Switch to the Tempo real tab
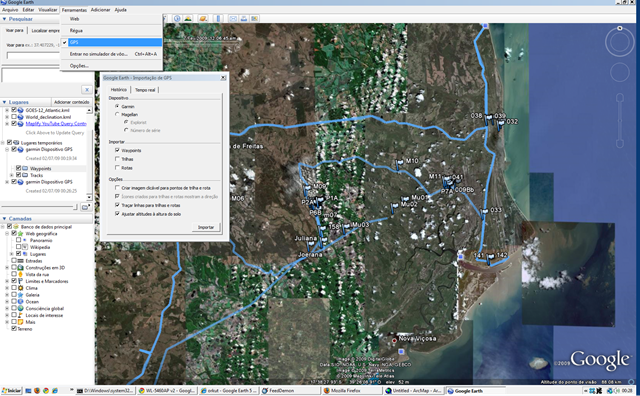 pyautogui.click(x=145, y=90)
